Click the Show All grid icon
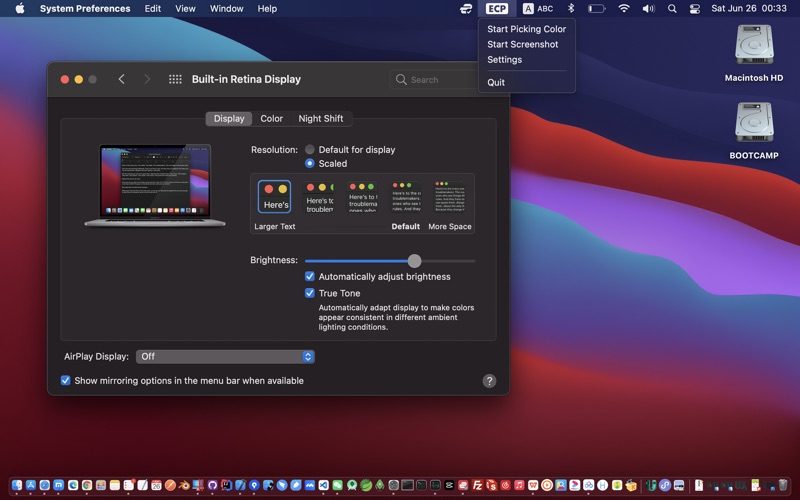Image resolution: width=800 pixels, height=500 pixels. 175,79
